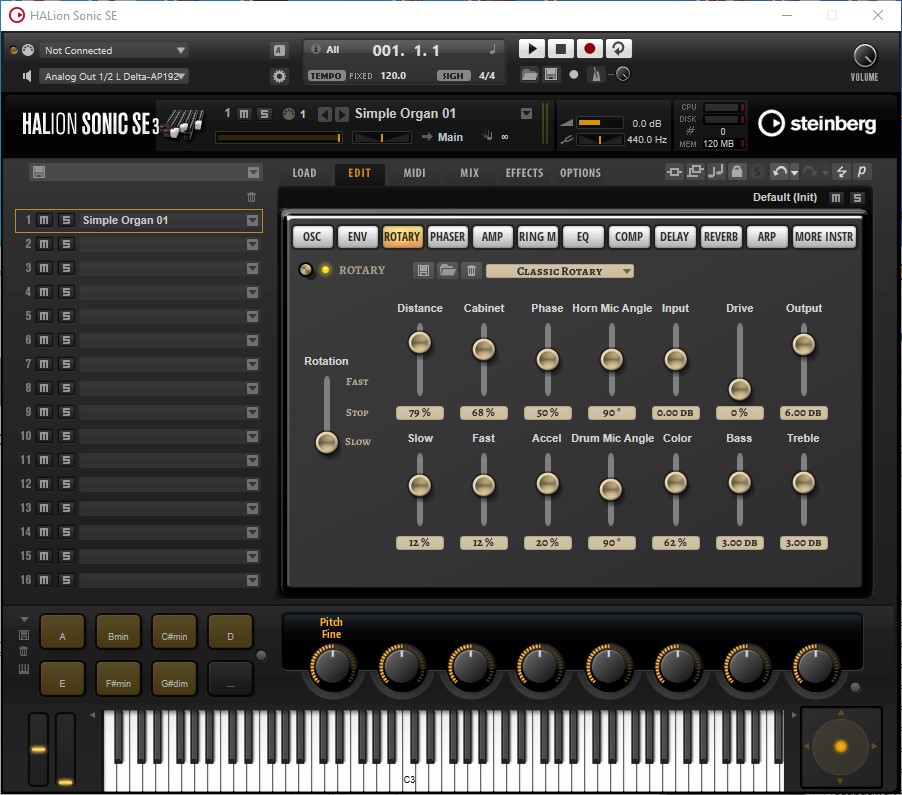
Task: Switch to the LOAD page
Action: [x=304, y=173]
